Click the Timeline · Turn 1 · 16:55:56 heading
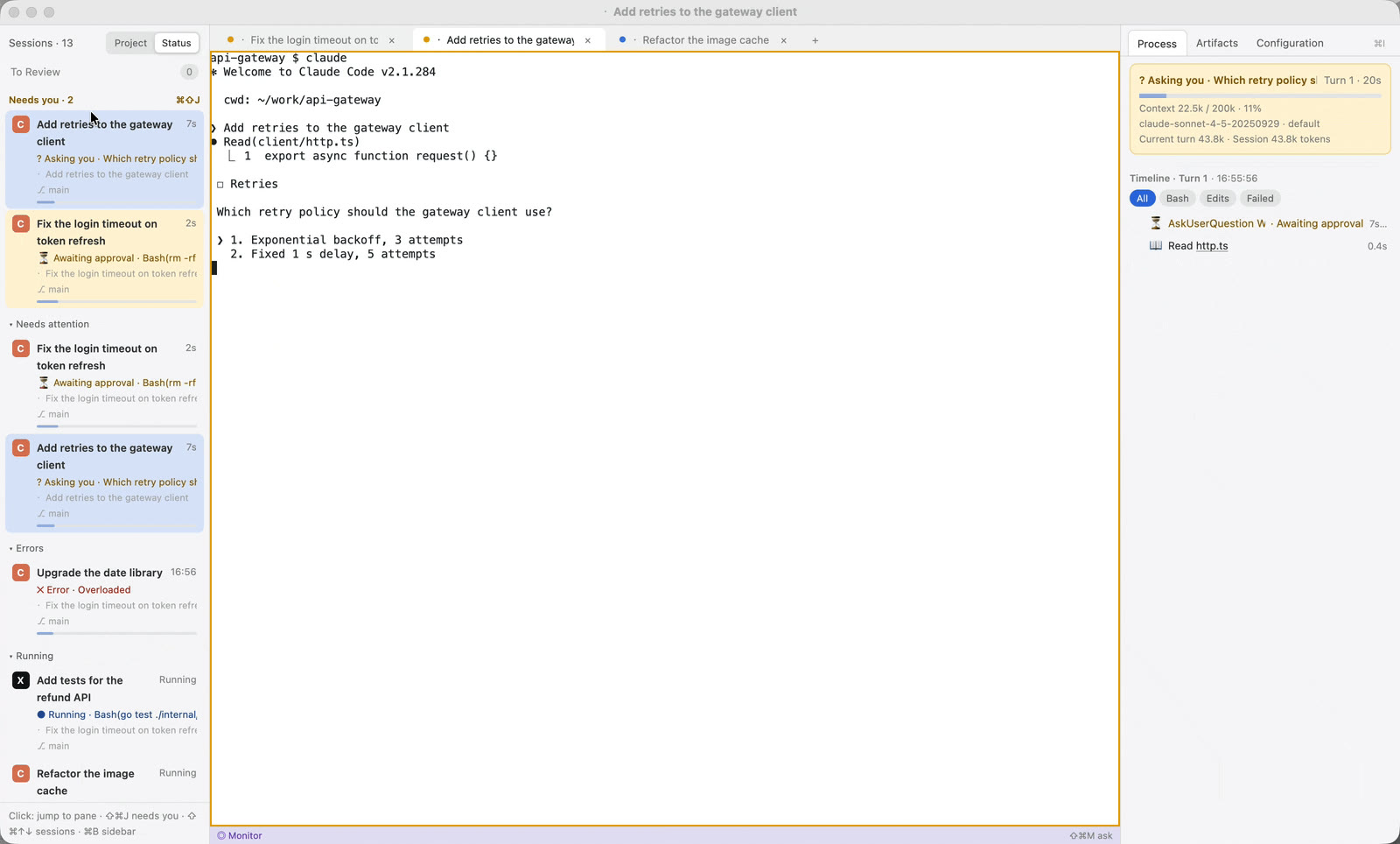 [x=1193, y=178]
